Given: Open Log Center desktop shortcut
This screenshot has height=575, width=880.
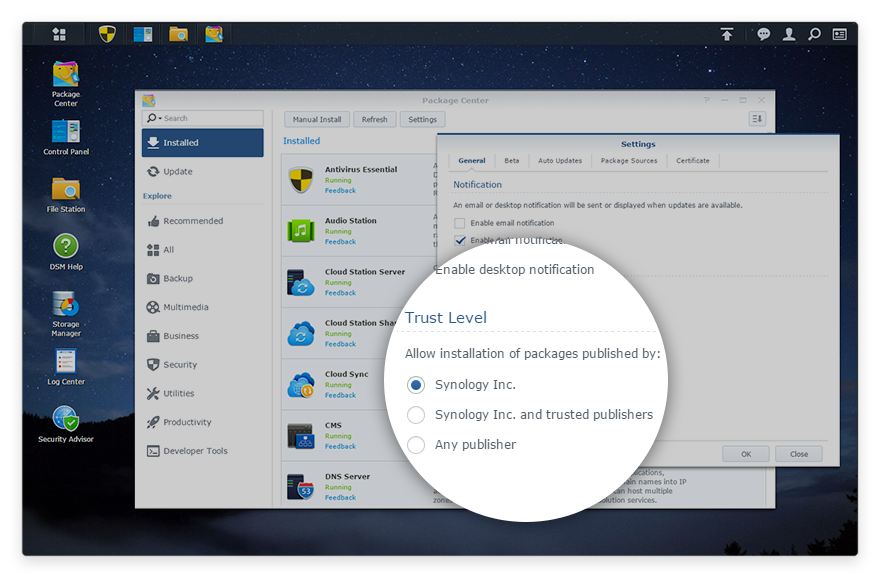Looking at the screenshot, I should pos(66,367).
